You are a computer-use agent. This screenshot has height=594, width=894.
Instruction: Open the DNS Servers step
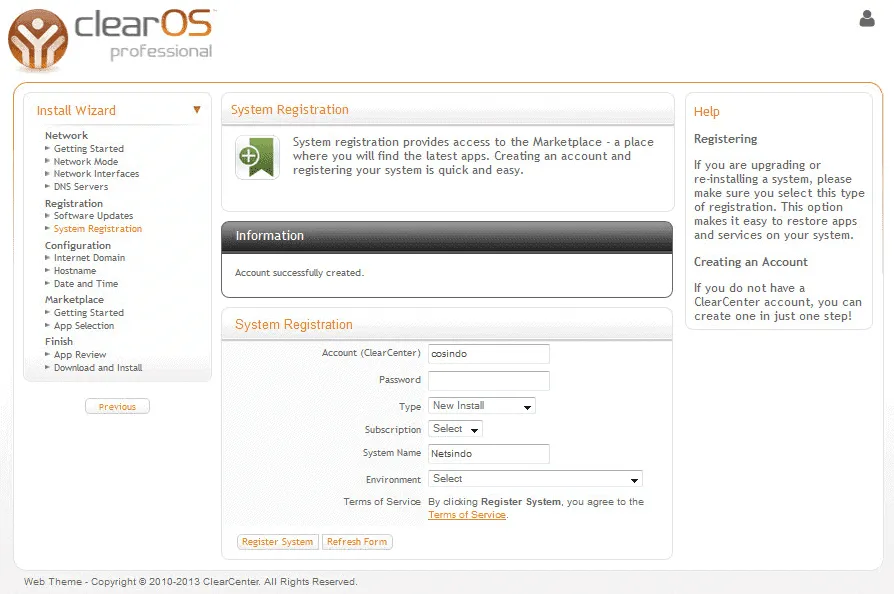[81, 187]
